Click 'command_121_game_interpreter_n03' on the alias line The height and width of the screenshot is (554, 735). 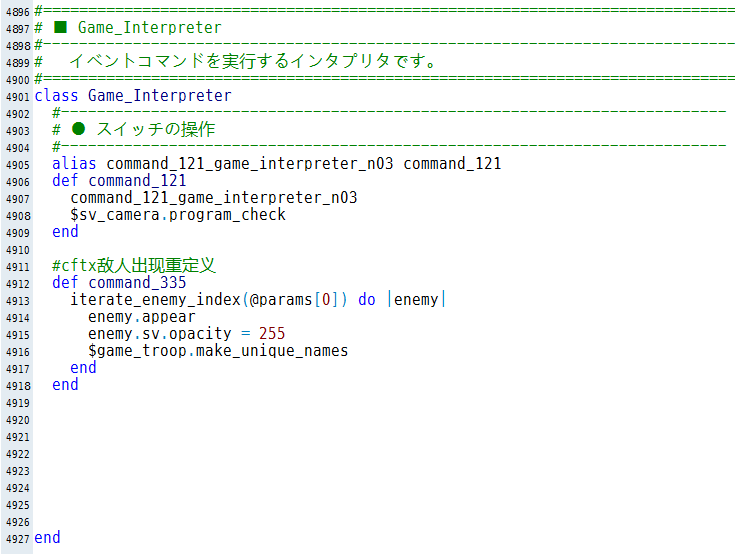coord(250,164)
